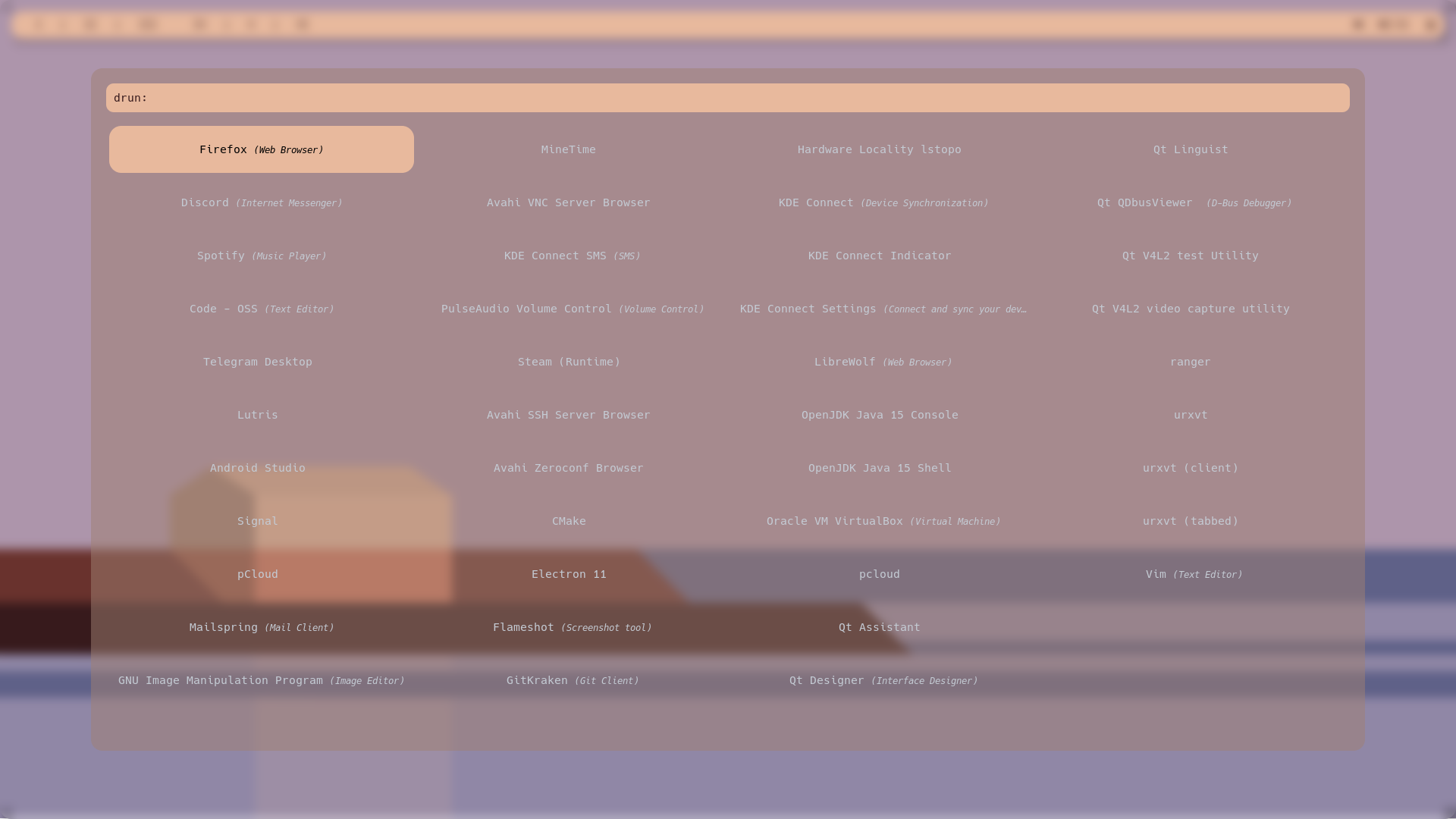Open the ranger entry
Image resolution: width=1456 pixels, height=819 pixels.
click(x=1190, y=362)
